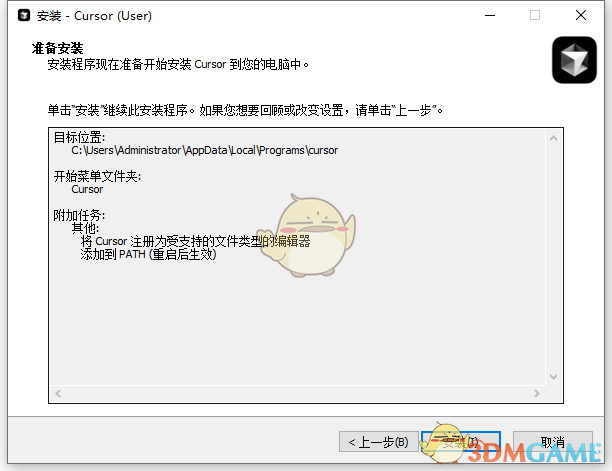
Task: Click the Cursor icon in title bar
Action: [24, 15]
